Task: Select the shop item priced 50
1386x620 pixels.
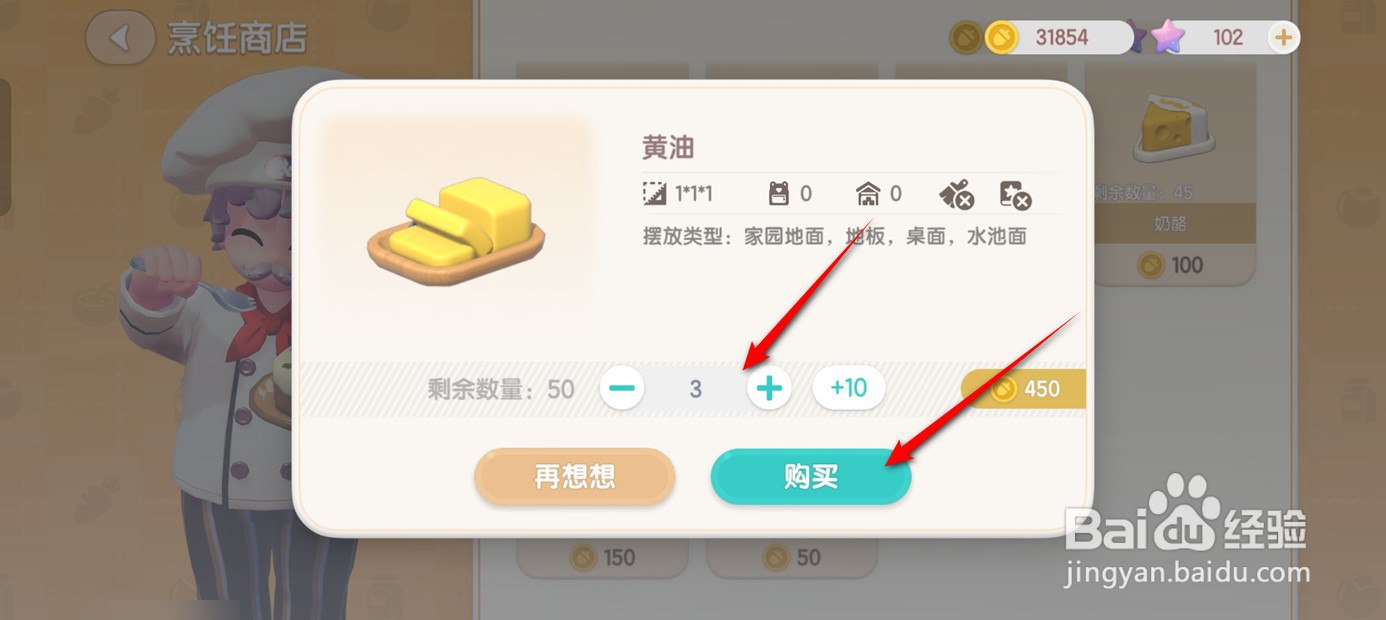Action: click(x=792, y=557)
